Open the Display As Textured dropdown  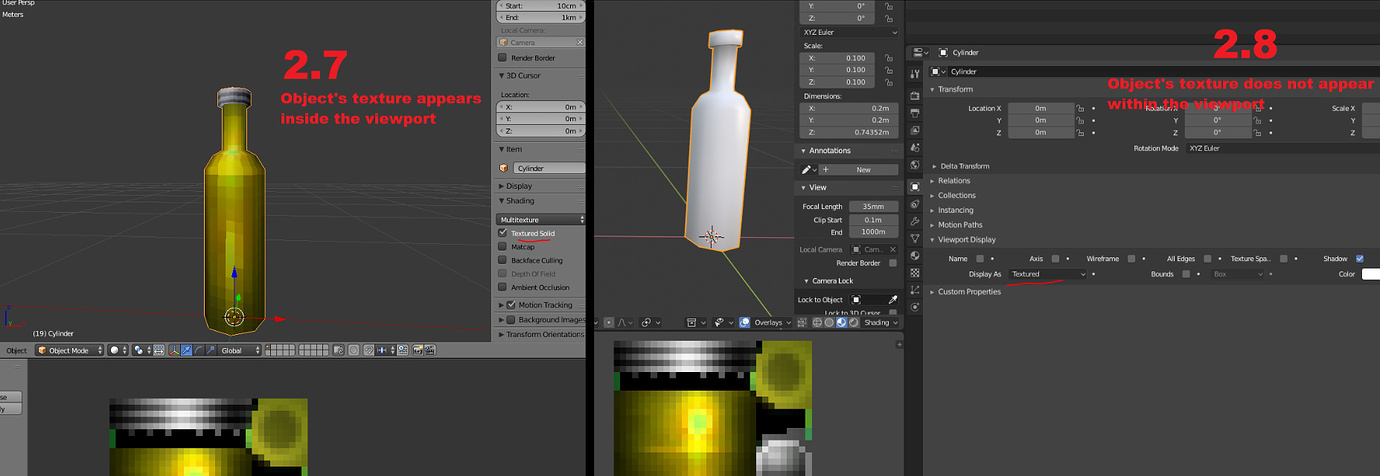(1047, 274)
